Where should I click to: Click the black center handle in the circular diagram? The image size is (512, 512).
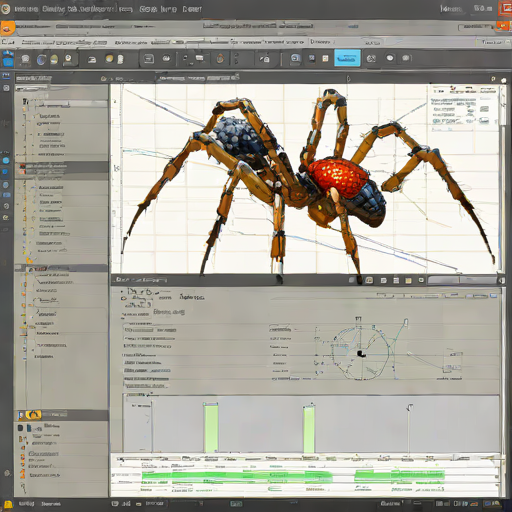pyautogui.click(x=360, y=354)
